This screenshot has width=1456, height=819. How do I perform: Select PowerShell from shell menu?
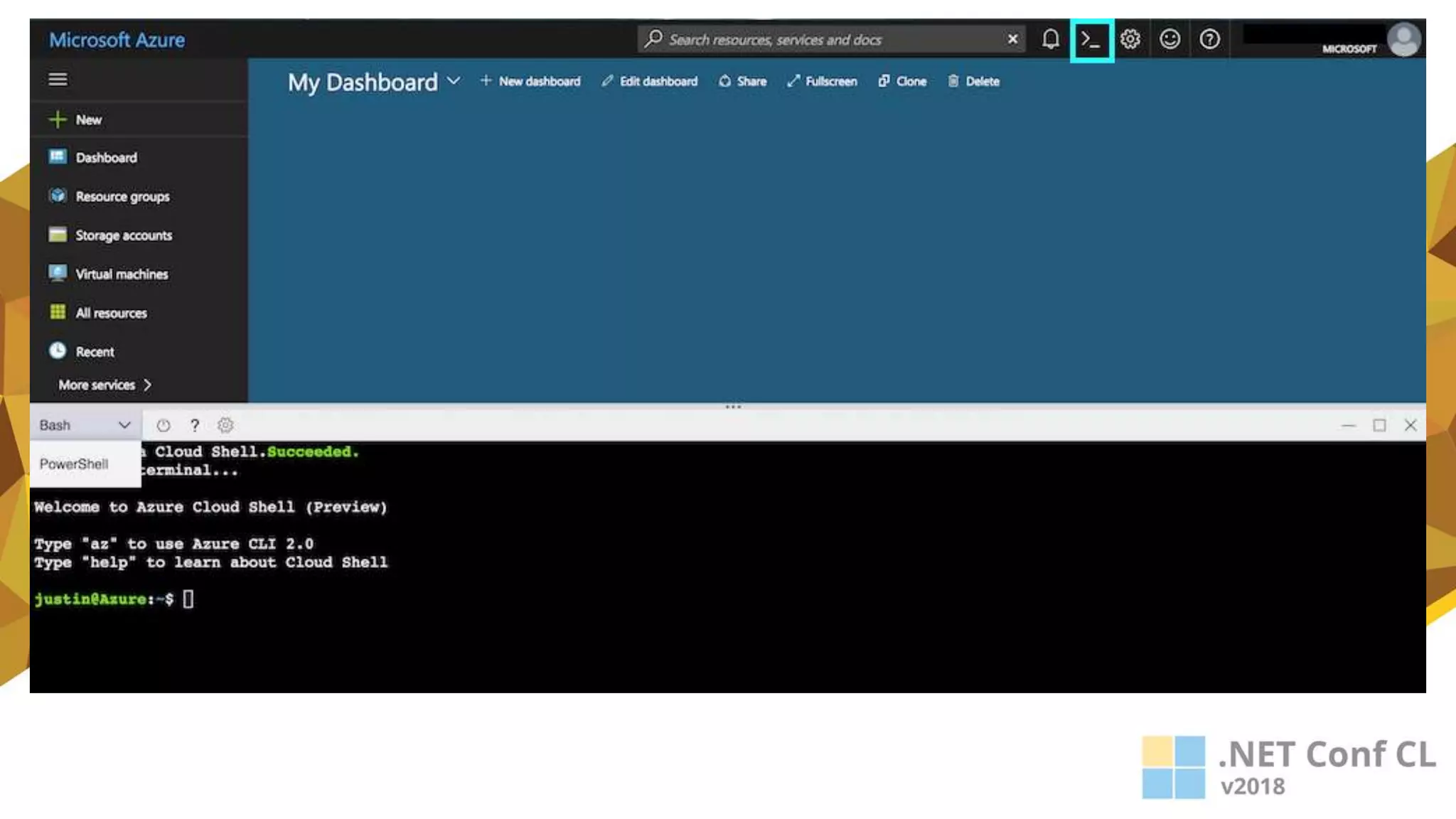click(x=74, y=464)
